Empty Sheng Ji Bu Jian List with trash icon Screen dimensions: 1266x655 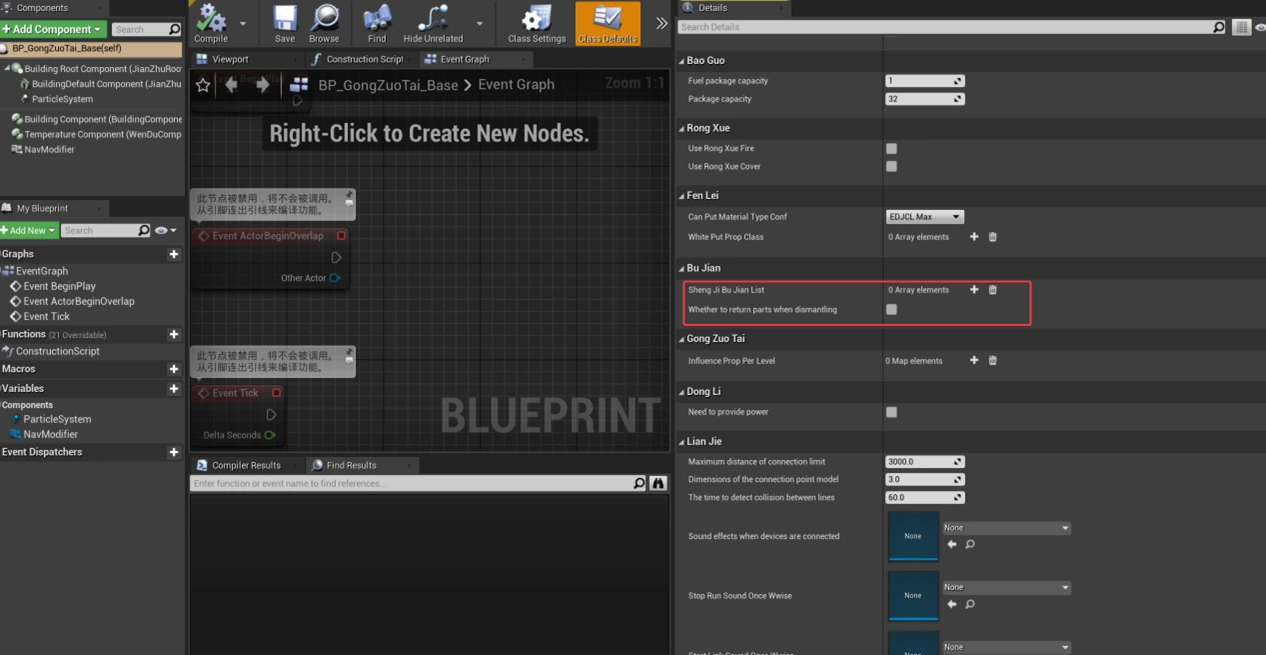click(993, 290)
